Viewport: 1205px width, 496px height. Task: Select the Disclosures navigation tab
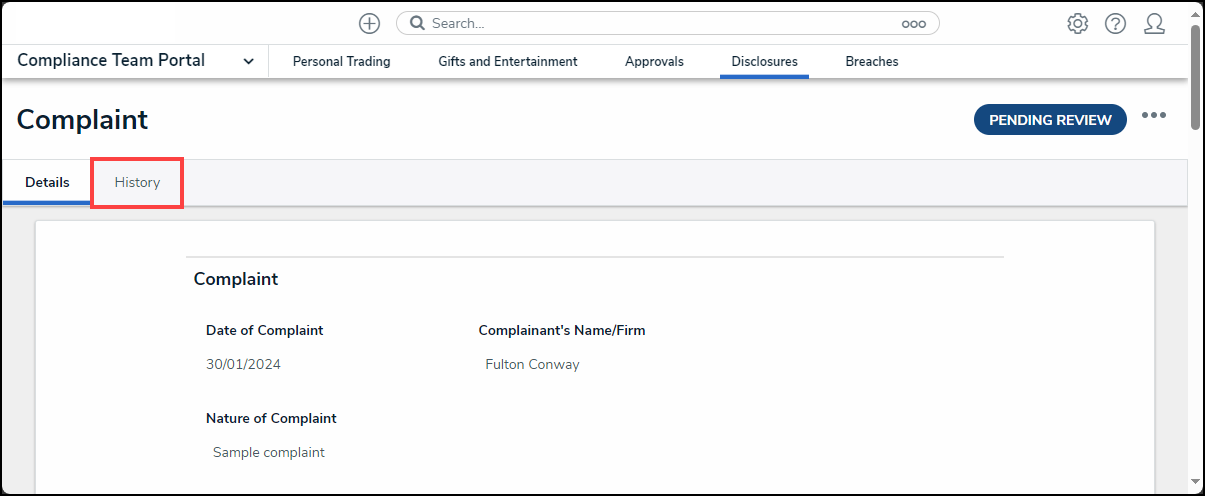point(764,62)
